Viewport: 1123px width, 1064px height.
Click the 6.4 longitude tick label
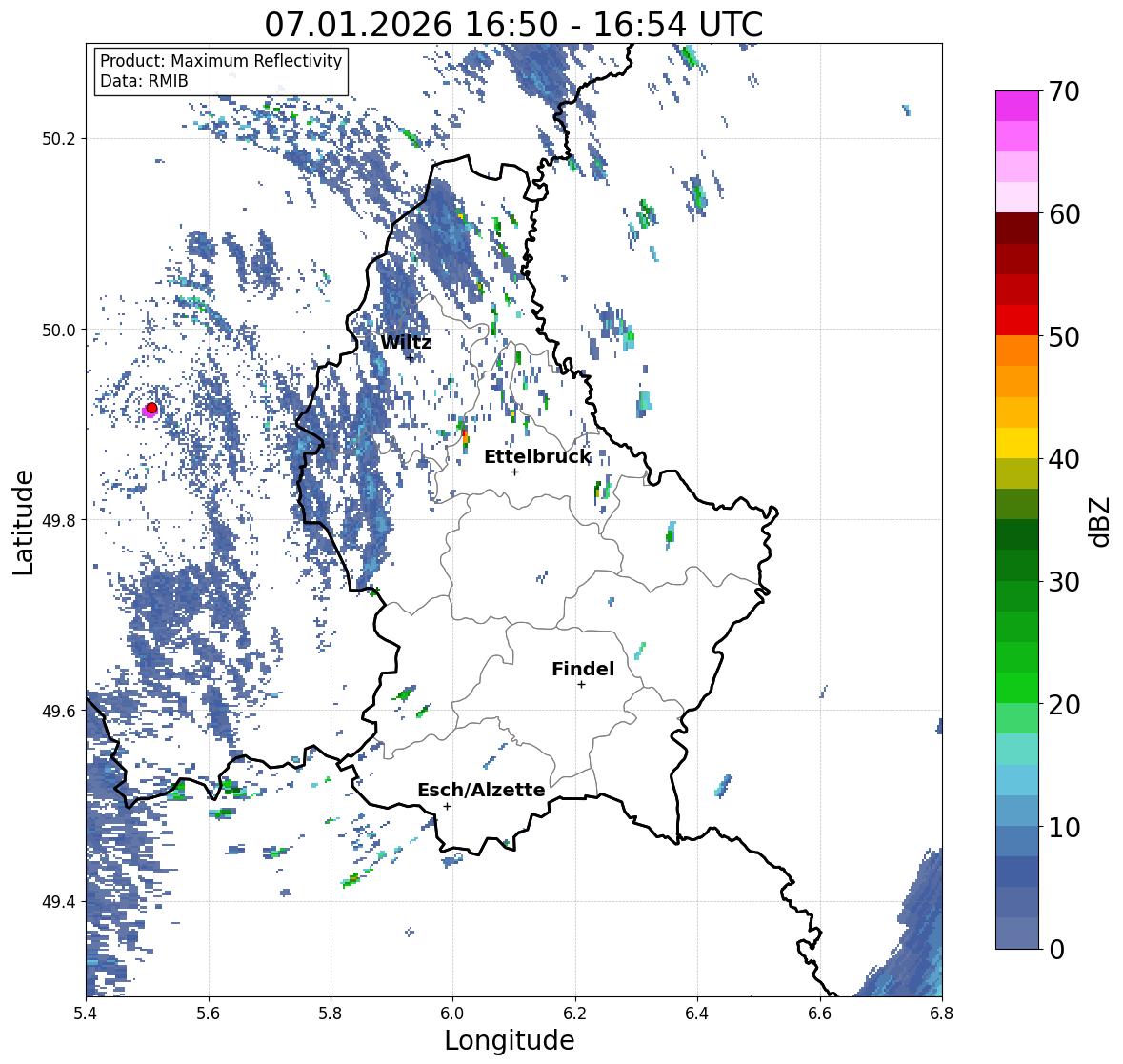coord(697,1013)
